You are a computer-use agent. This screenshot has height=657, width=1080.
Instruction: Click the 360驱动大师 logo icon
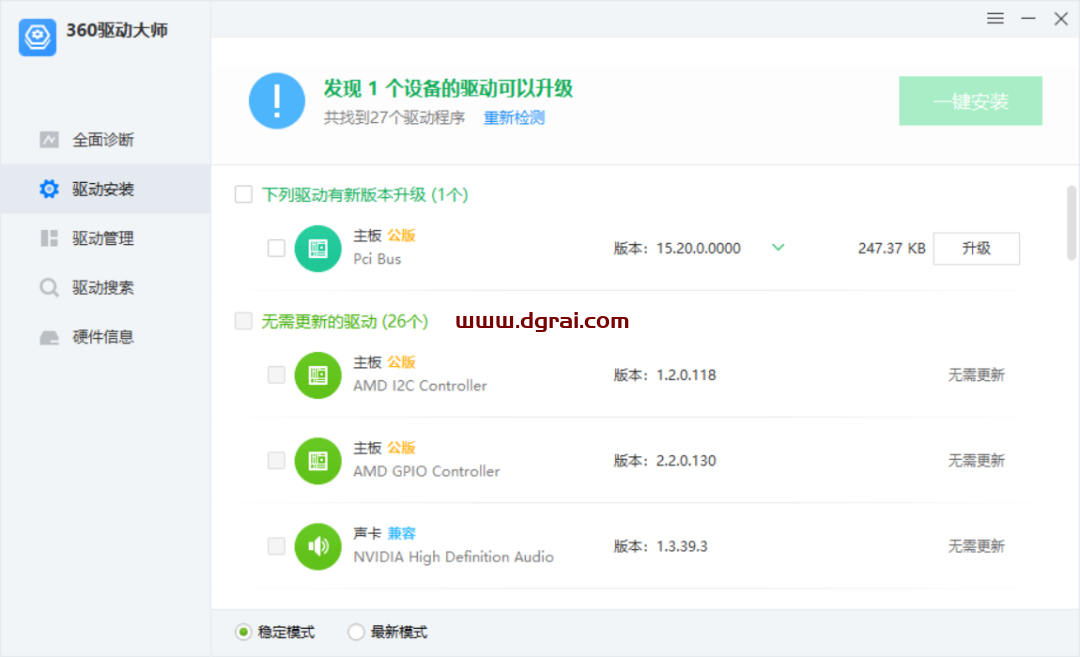(37, 36)
